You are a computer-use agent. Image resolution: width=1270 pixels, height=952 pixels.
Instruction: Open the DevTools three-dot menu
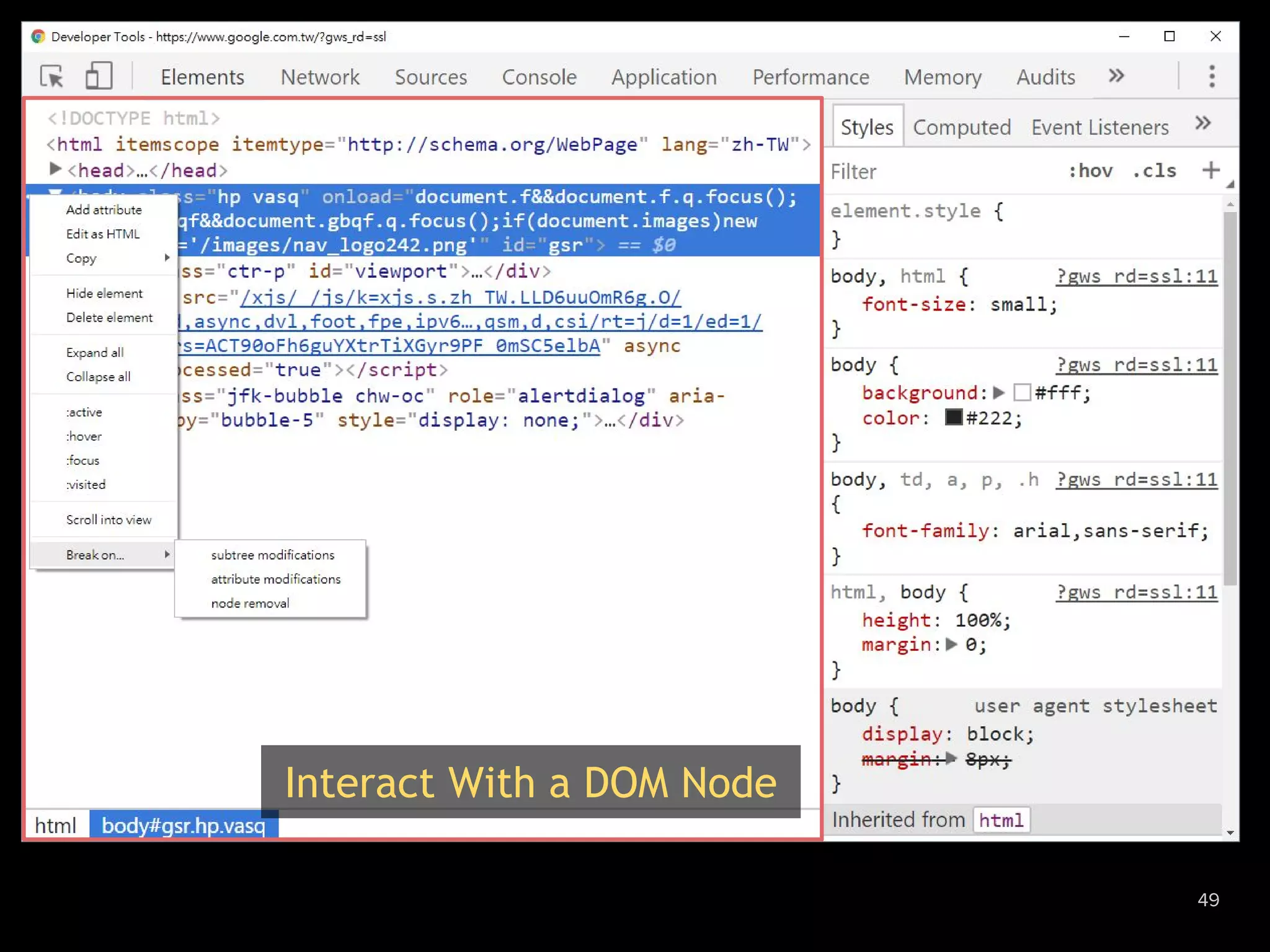(1212, 76)
